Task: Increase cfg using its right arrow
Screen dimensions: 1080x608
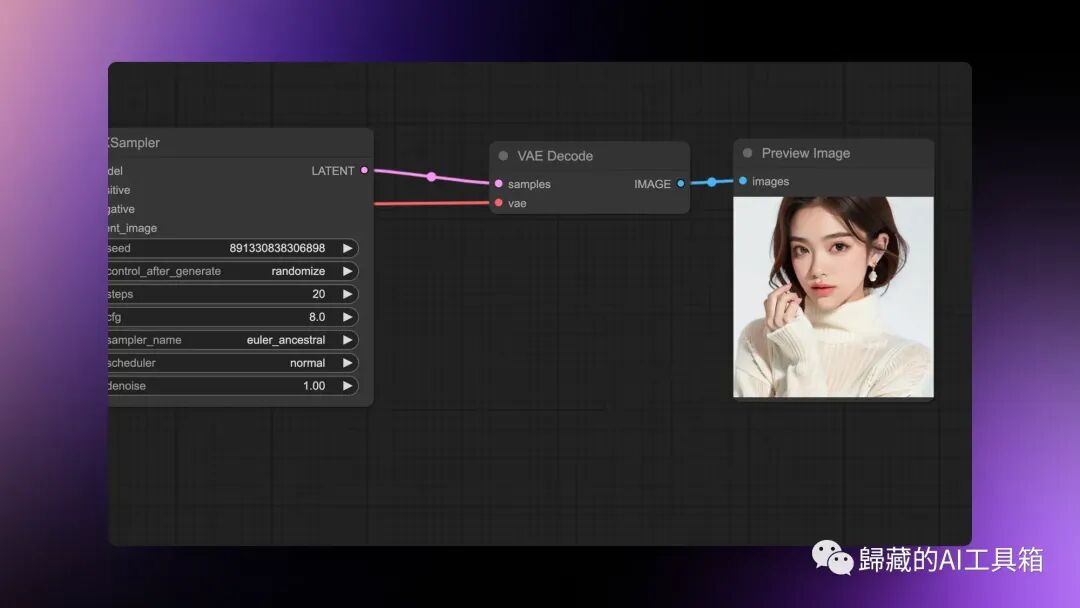Action: tap(347, 317)
